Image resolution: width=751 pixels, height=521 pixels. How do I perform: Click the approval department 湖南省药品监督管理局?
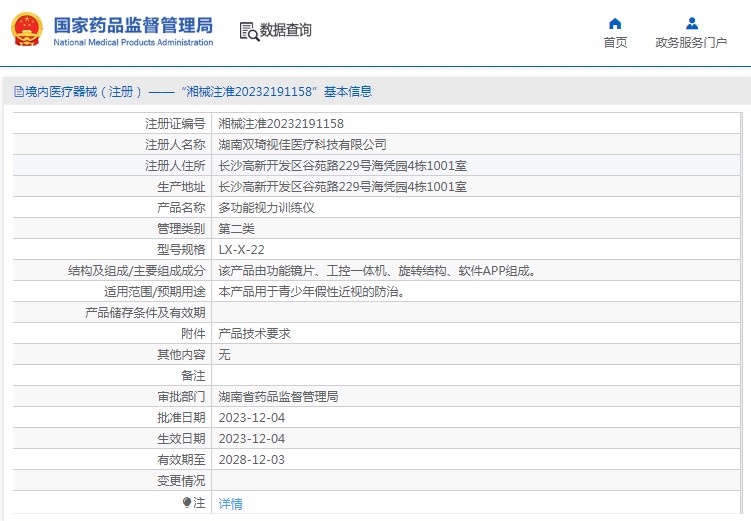click(x=278, y=396)
